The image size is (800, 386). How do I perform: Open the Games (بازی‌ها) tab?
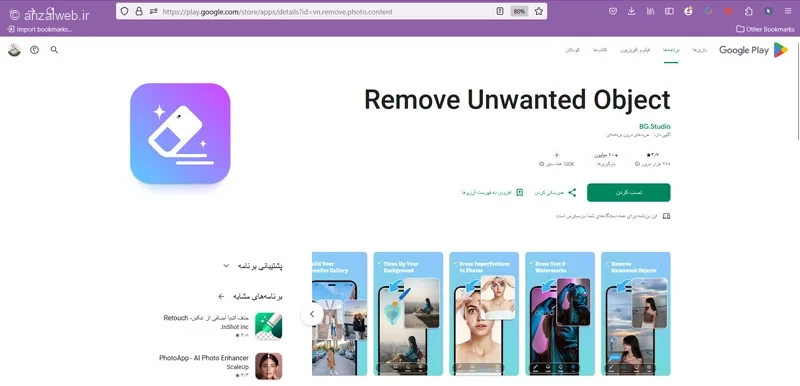(699, 50)
